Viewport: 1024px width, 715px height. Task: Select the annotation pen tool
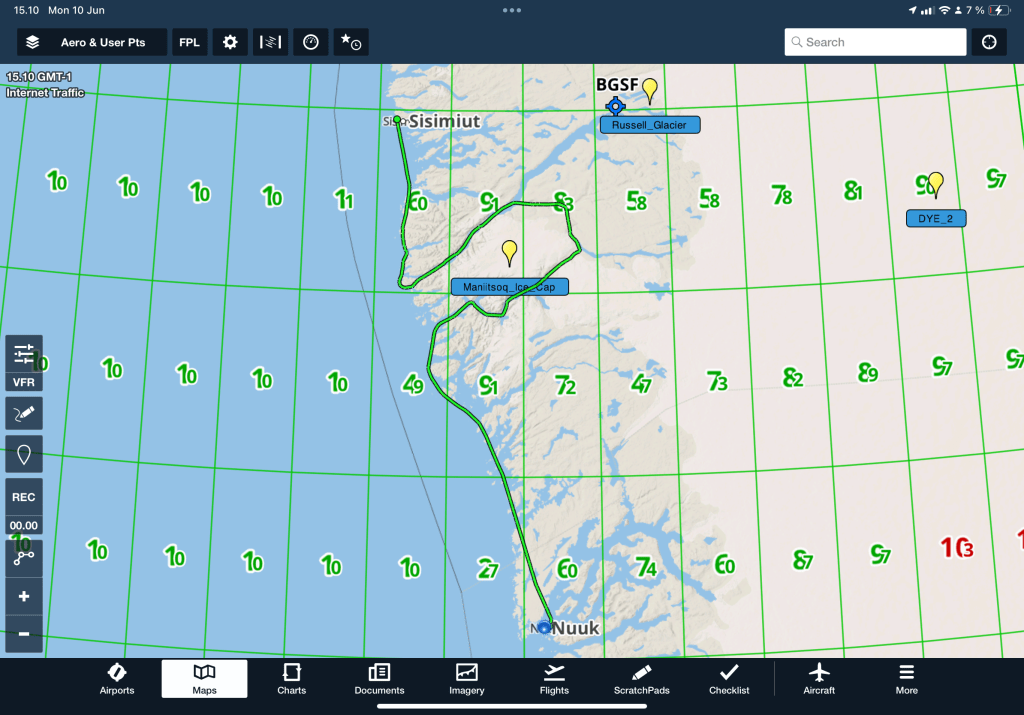(24, 412)
